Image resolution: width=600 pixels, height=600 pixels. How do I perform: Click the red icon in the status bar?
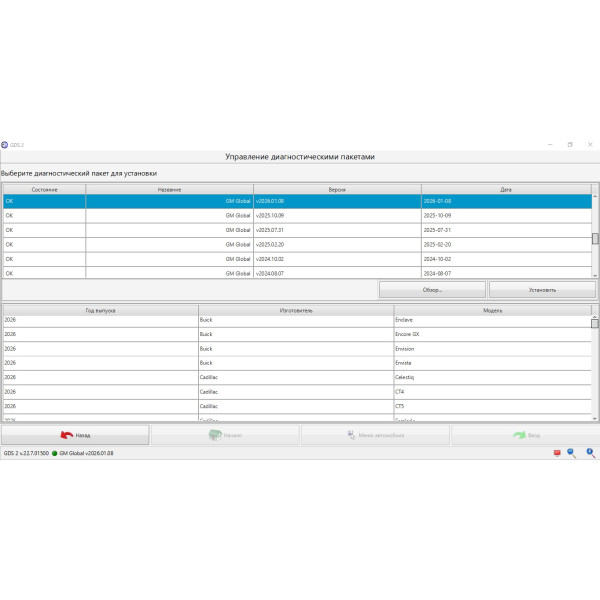coord(557,453)
